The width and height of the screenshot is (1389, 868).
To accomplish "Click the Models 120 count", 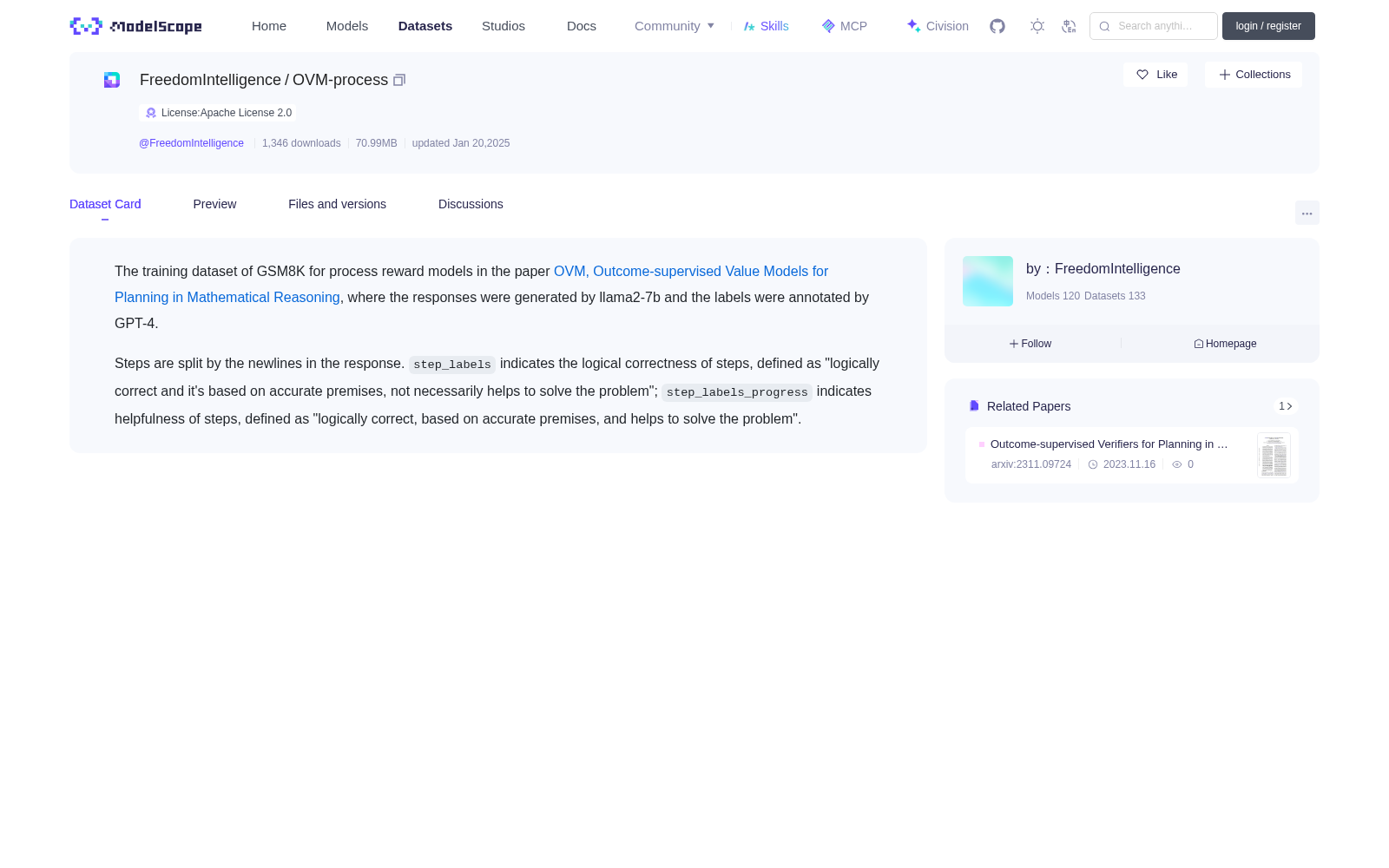I will click(x=1053, y=296).
